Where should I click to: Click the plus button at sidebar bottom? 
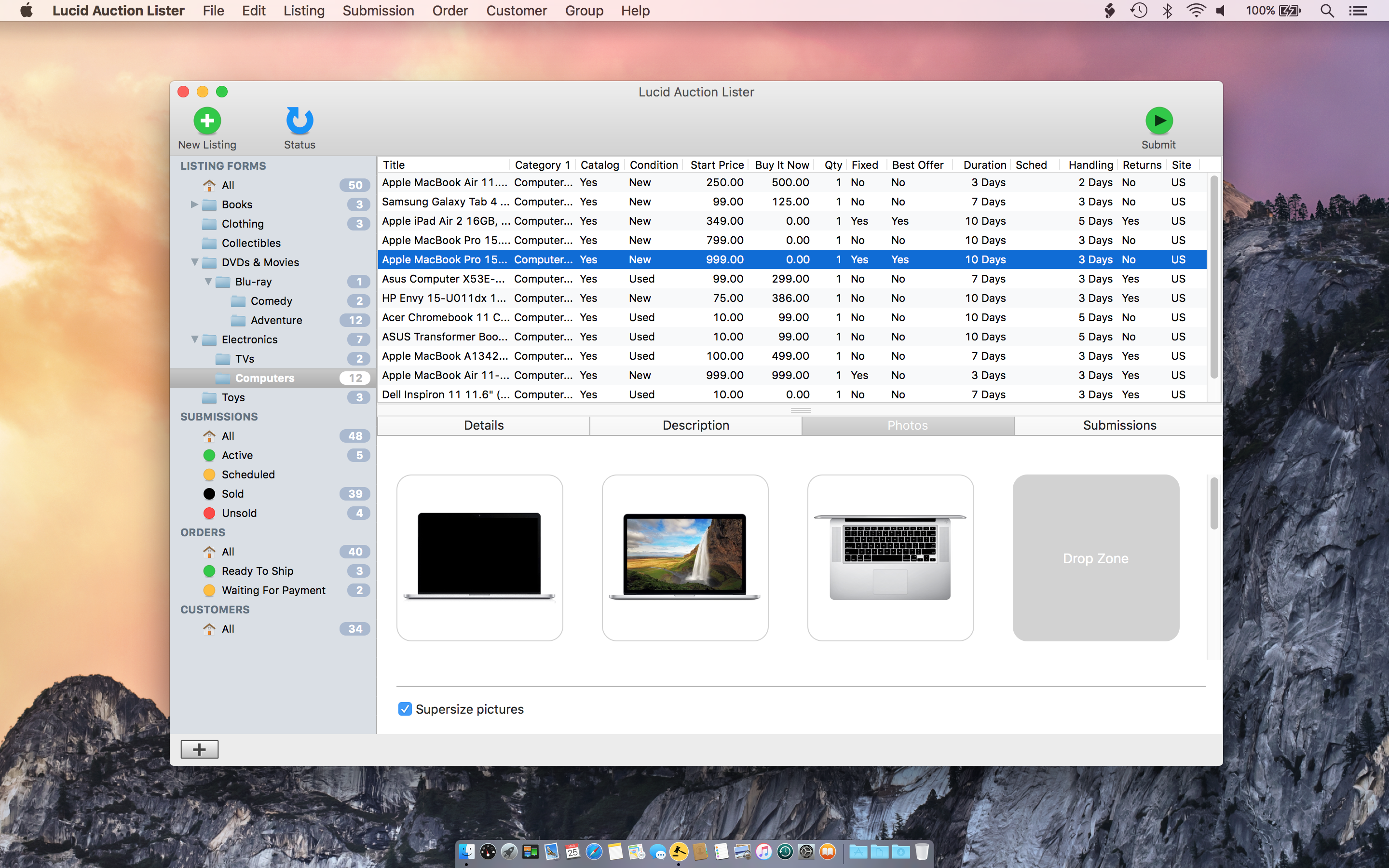tap(199, 749)
